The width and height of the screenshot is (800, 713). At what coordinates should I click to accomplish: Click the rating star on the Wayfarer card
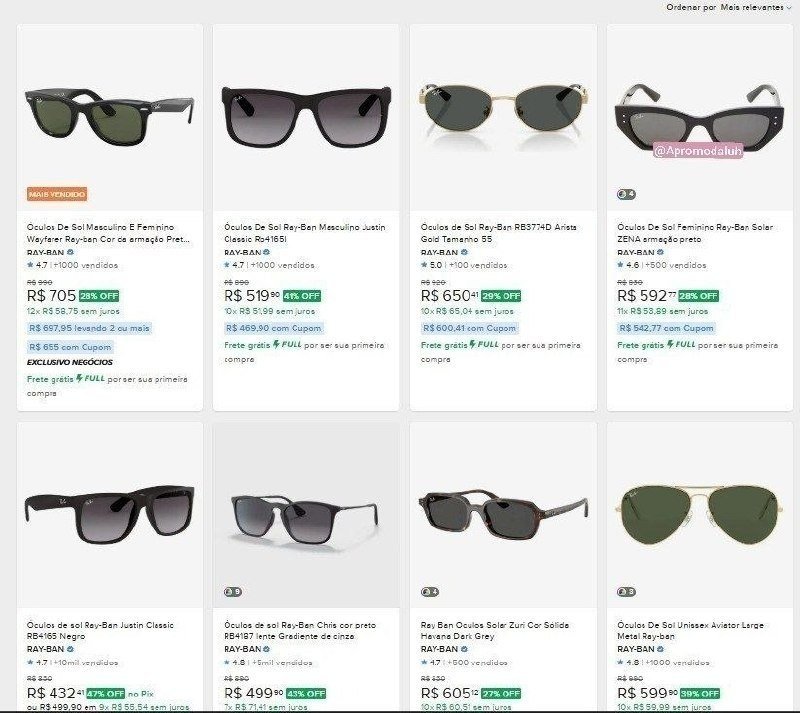pos(30,265)
